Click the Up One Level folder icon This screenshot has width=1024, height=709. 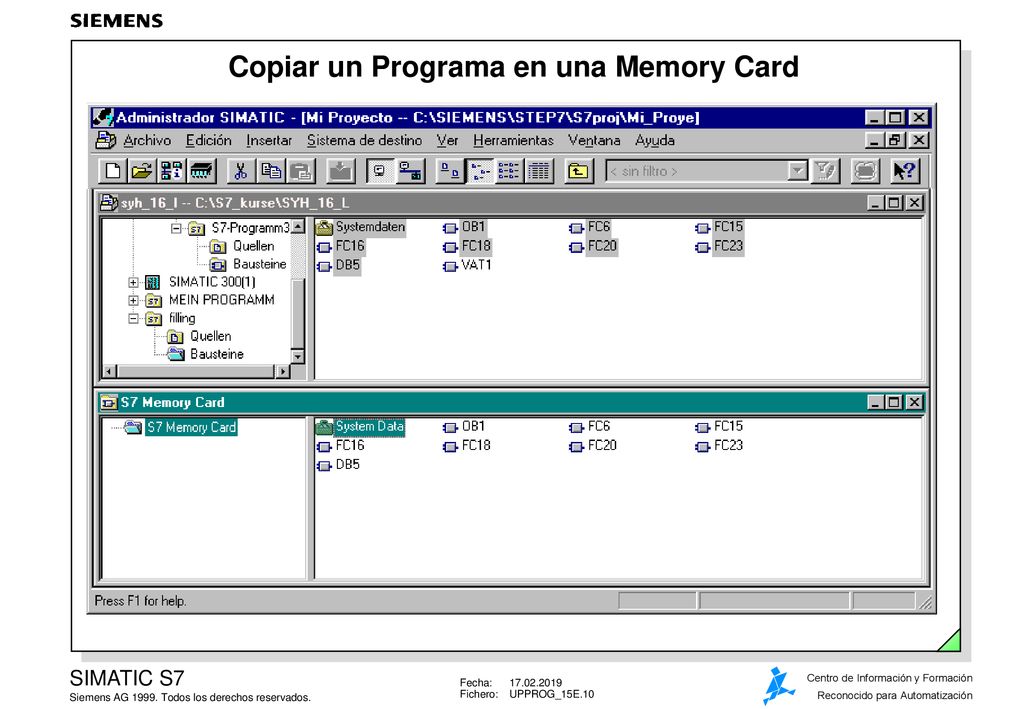[x=578, y=171]
